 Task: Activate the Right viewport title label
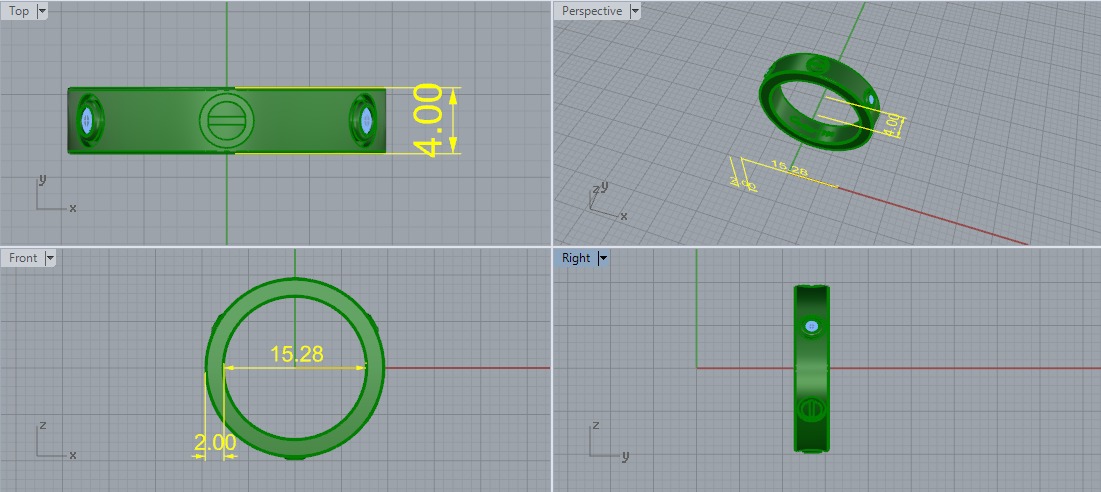tap(576, 258)
